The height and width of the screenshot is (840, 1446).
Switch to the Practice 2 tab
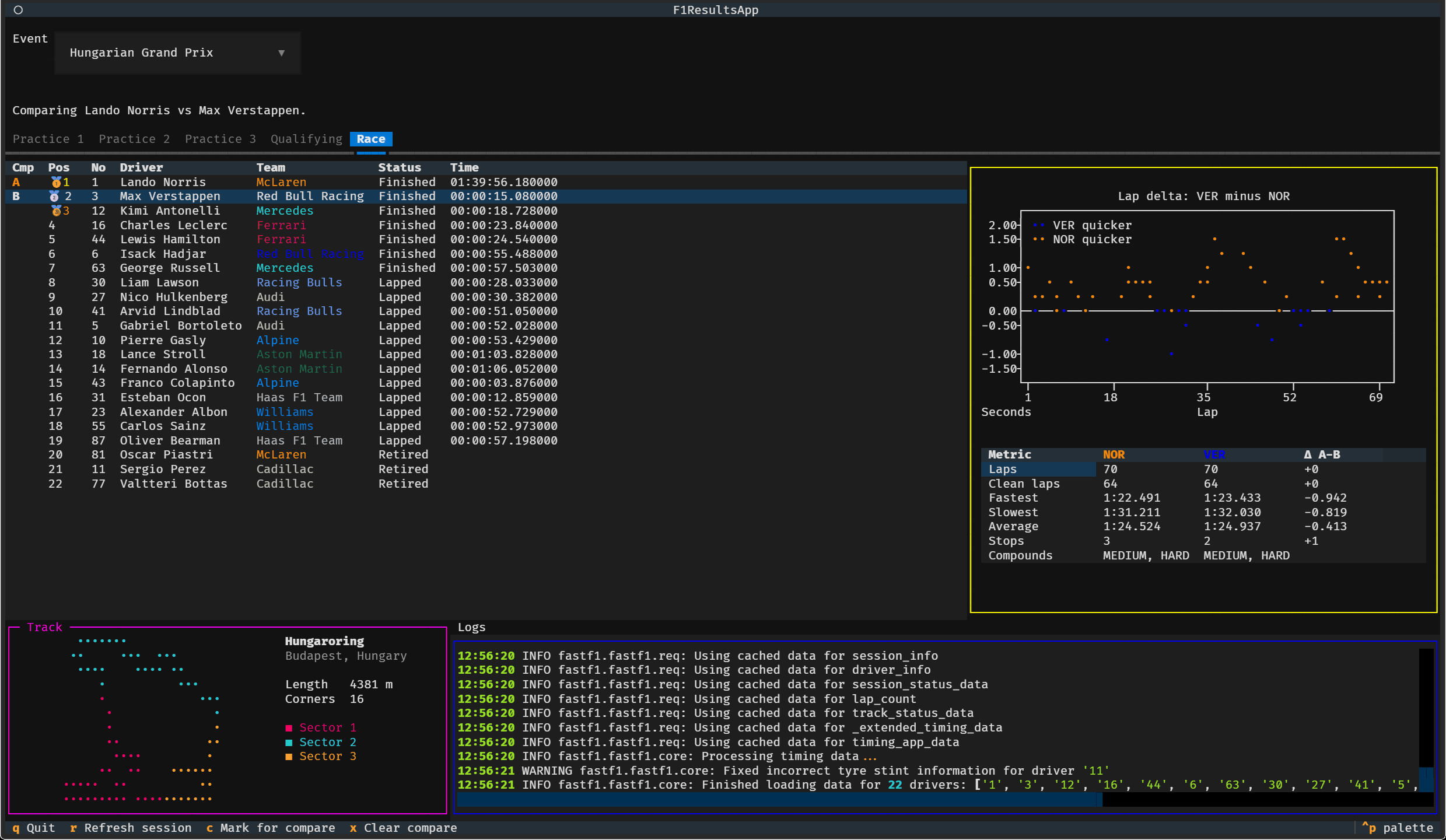click(134, 139)
